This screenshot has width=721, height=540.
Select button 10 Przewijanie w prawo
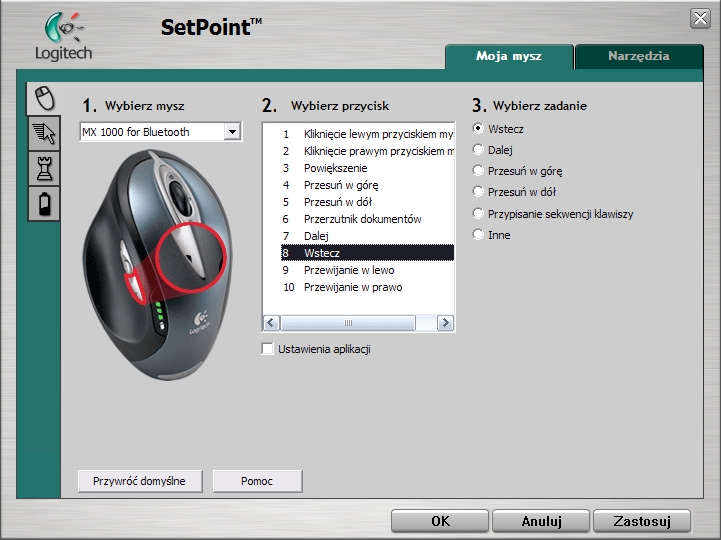[367, 287]
